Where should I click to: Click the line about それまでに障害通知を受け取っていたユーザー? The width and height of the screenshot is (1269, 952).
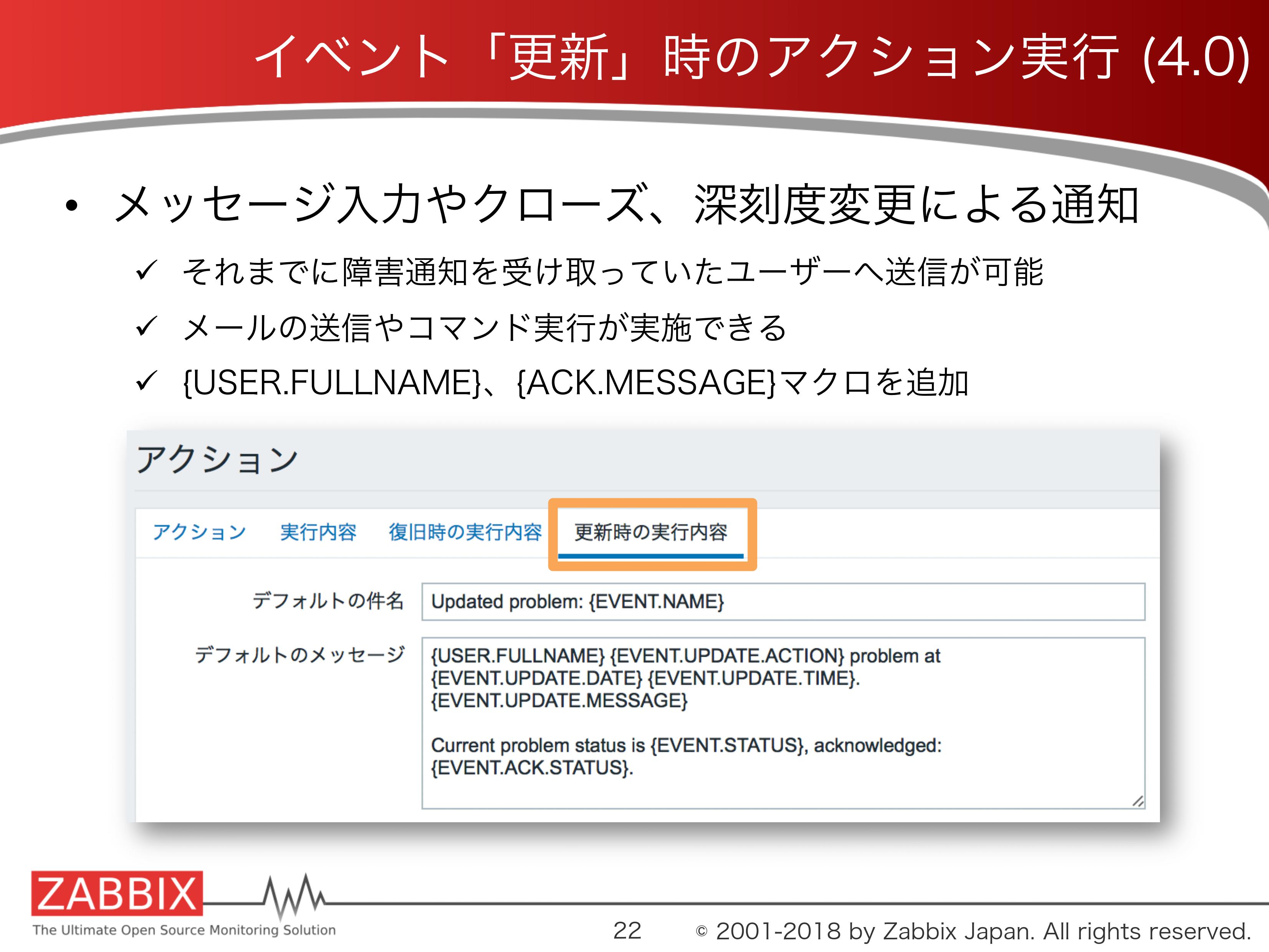612,271
